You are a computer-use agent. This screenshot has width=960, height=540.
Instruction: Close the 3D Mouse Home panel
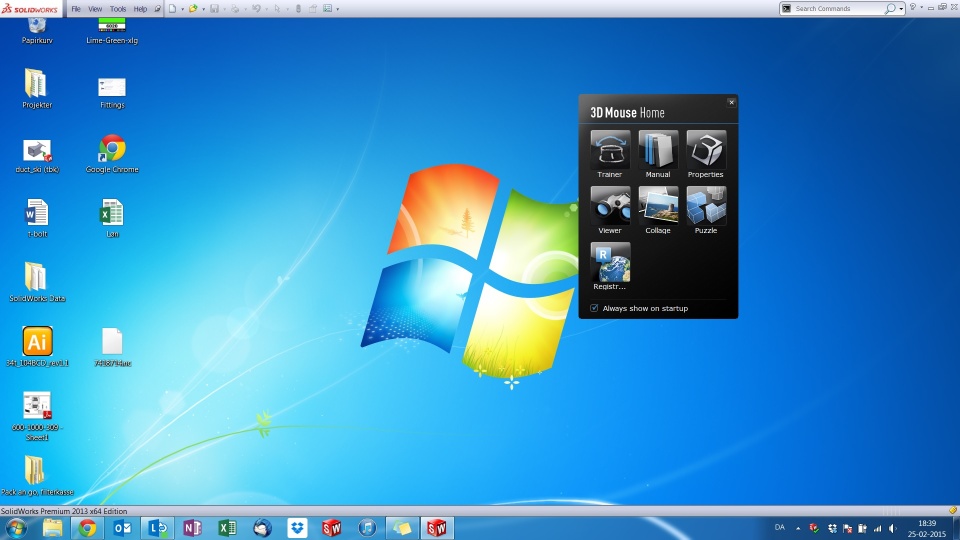pos(731,102)
